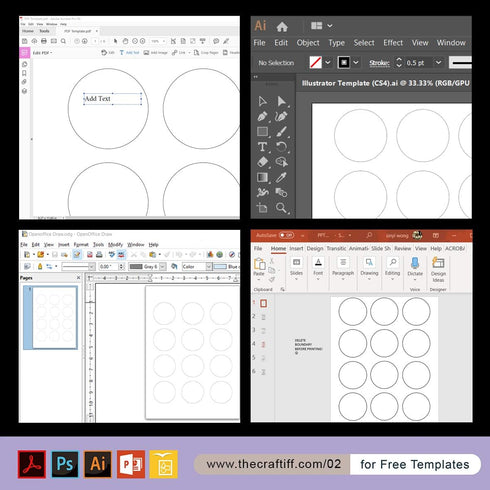Open the Modify menu in OpenOffice Draw
490x490 pixels.
click(x=115, y=244)
